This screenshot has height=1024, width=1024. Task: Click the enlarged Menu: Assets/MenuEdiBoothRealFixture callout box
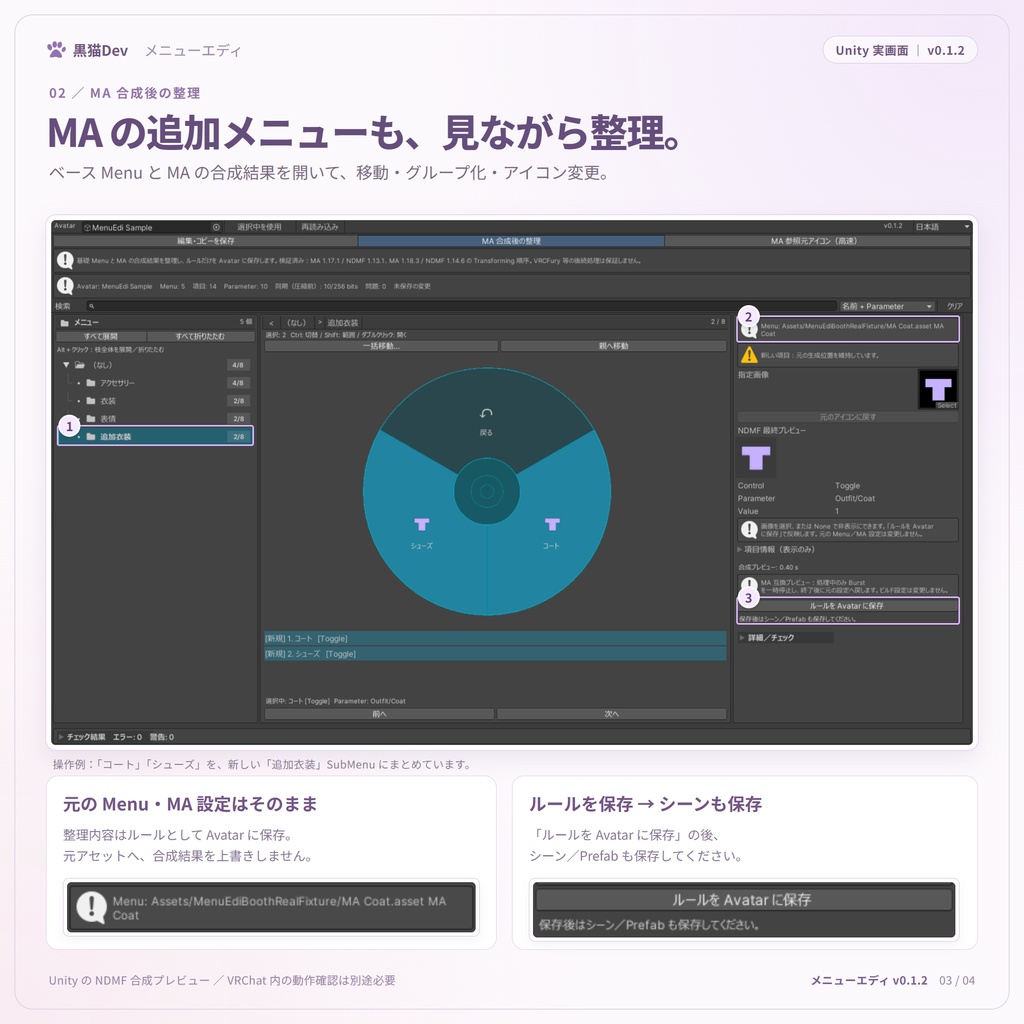click(271, 908)
